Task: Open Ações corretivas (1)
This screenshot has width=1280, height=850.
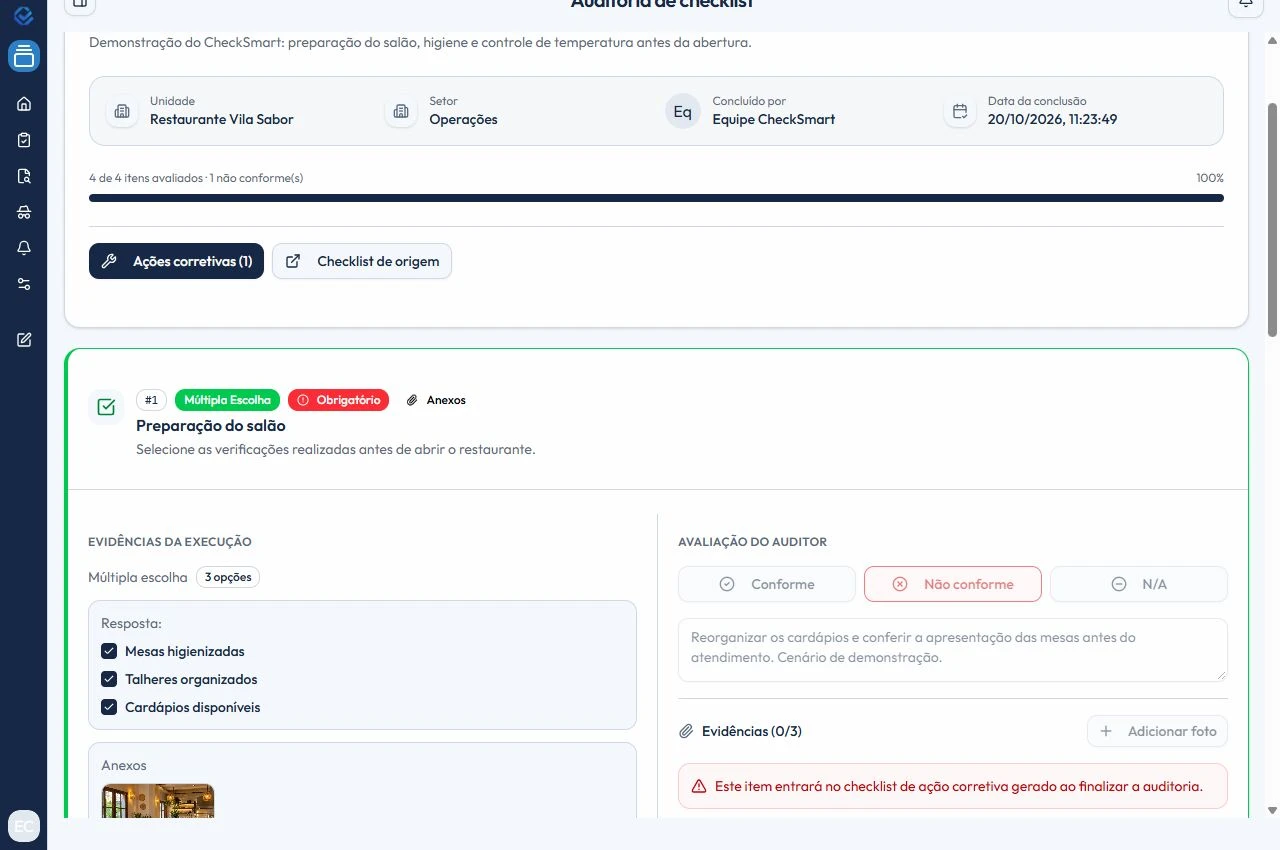Action: point(176,261)
